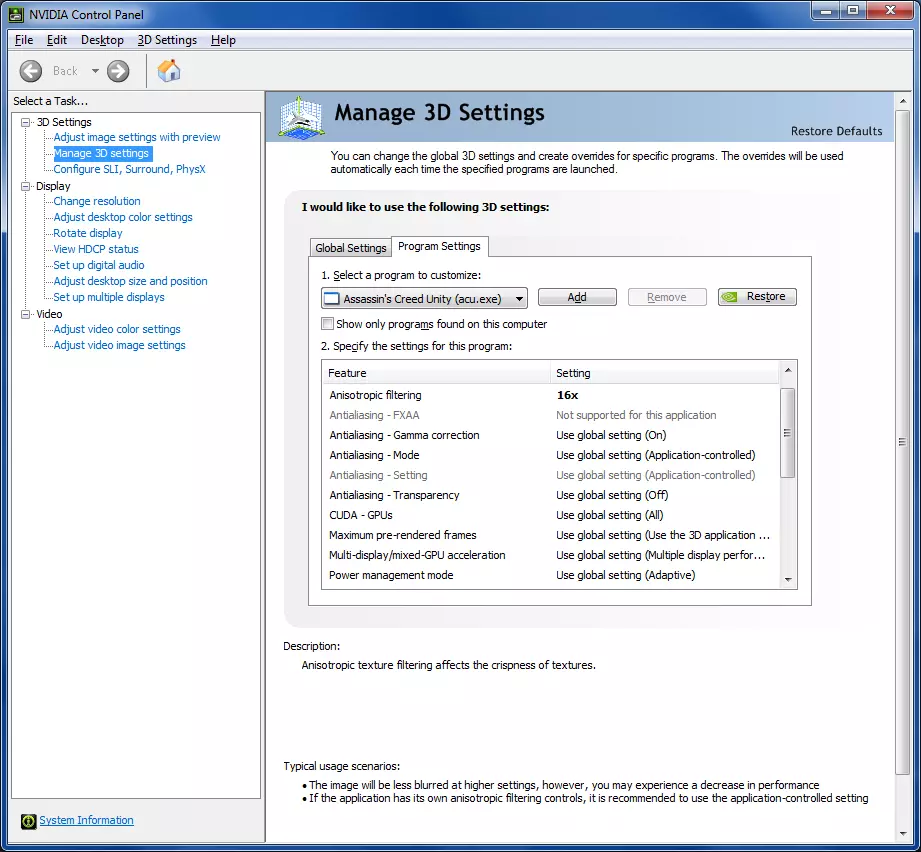Select the CUDA - GPUs row
Image resolution: width=921 pixels, height=852 pixels.
click(551, 515)
